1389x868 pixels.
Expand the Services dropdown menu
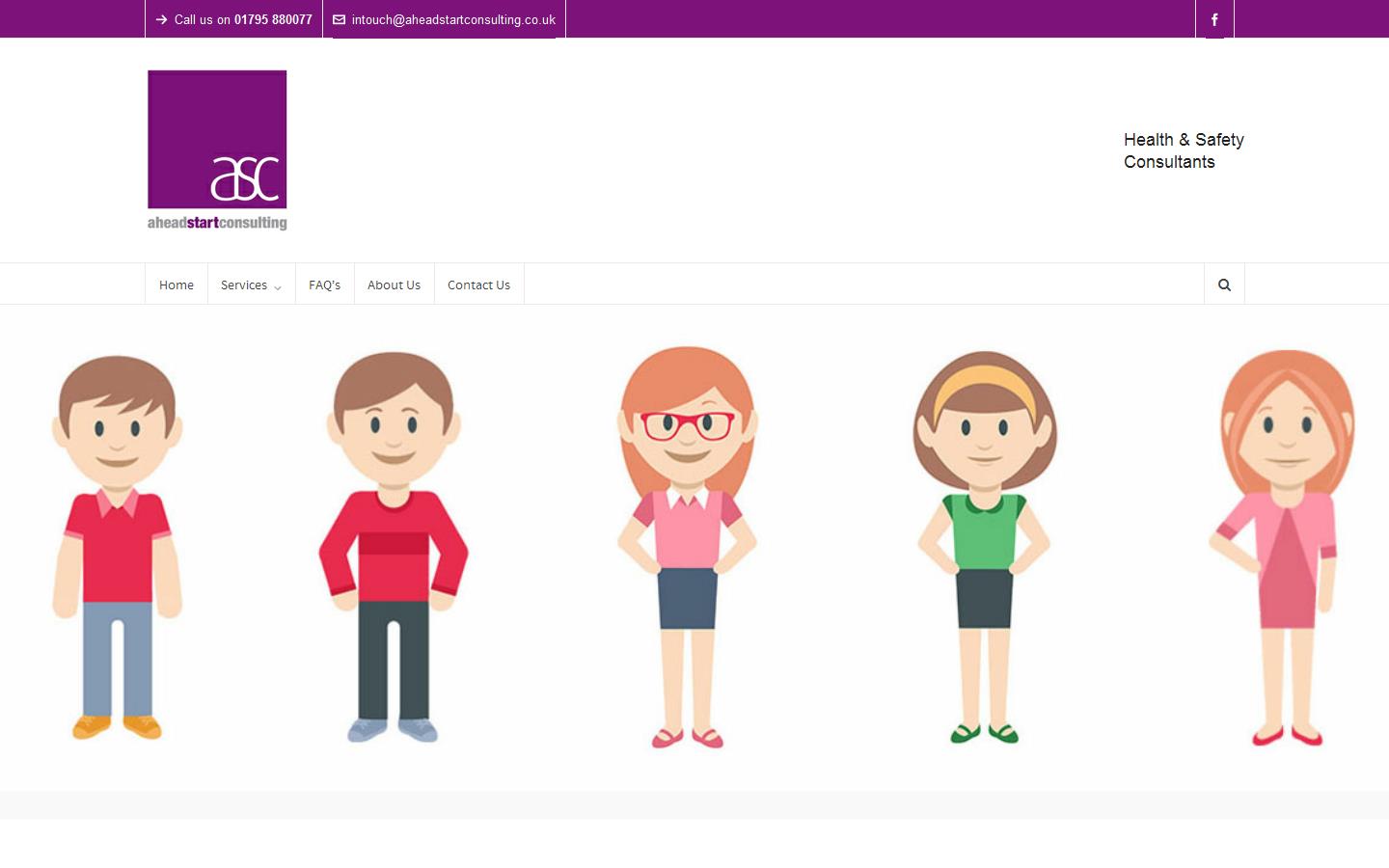point(244,285)
